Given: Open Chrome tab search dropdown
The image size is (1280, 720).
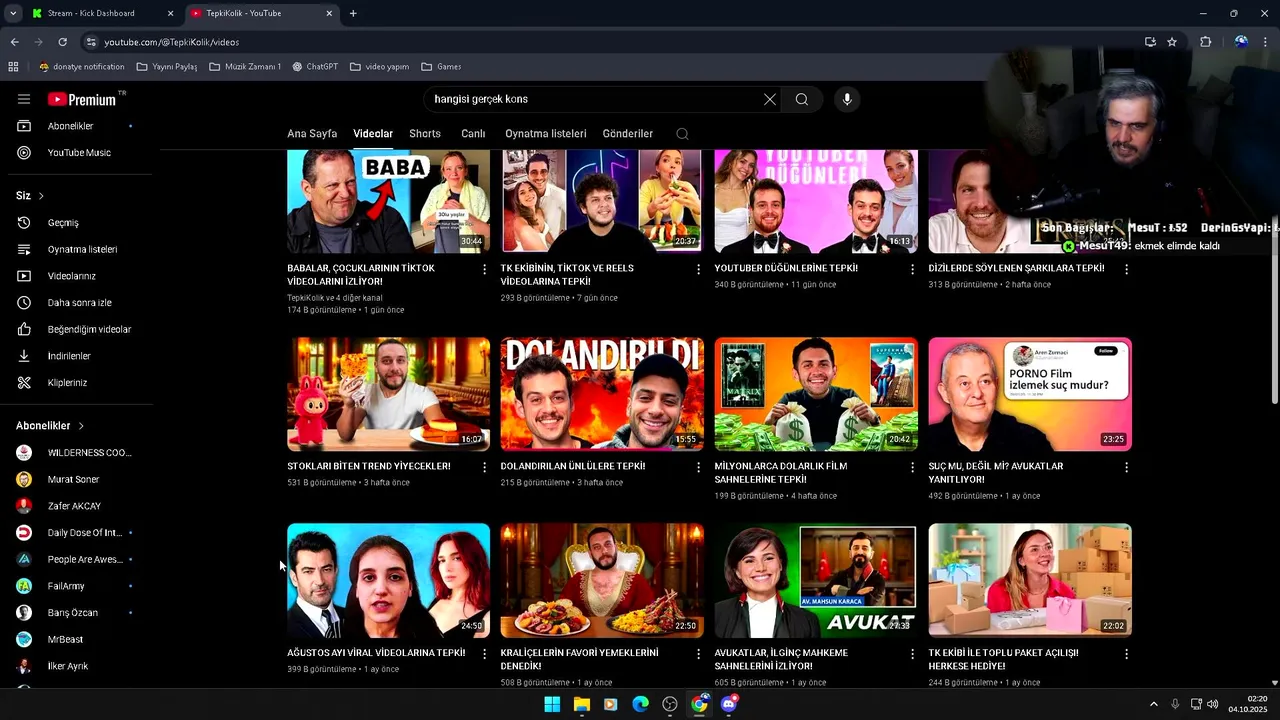Looking at the screenshot, I should point(13,13).
